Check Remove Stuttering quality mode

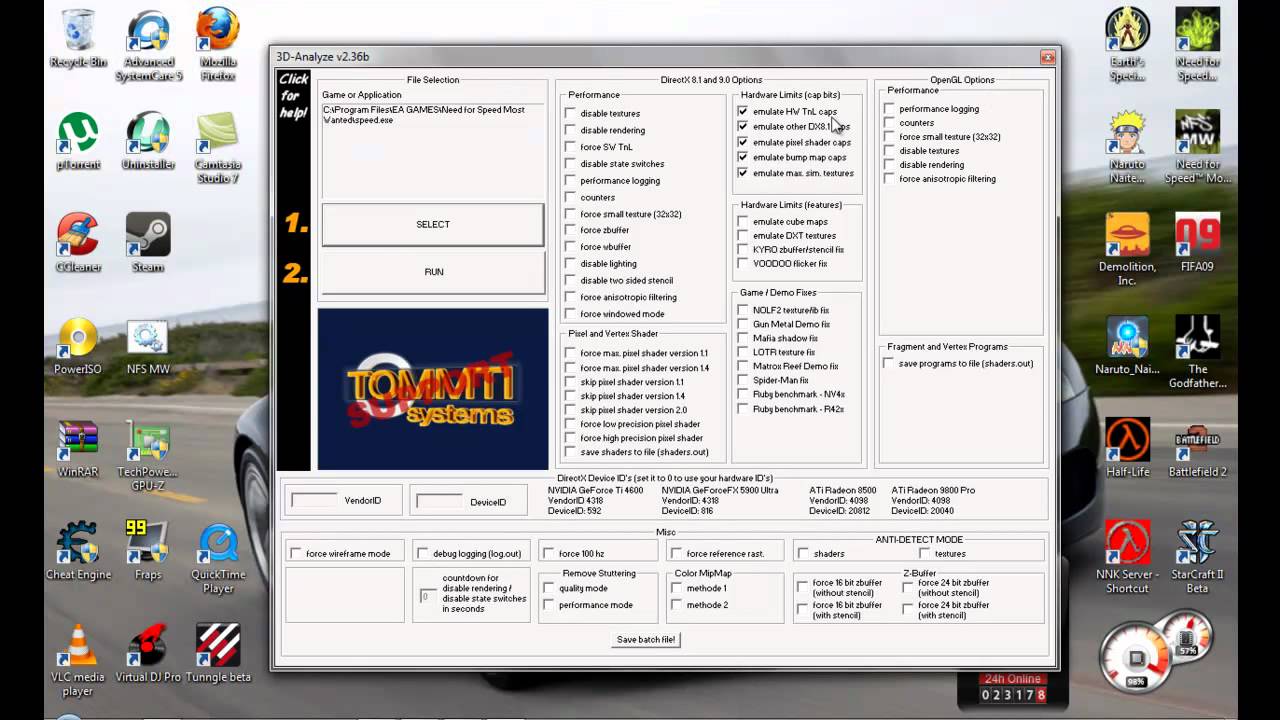[x=549, y=588]
